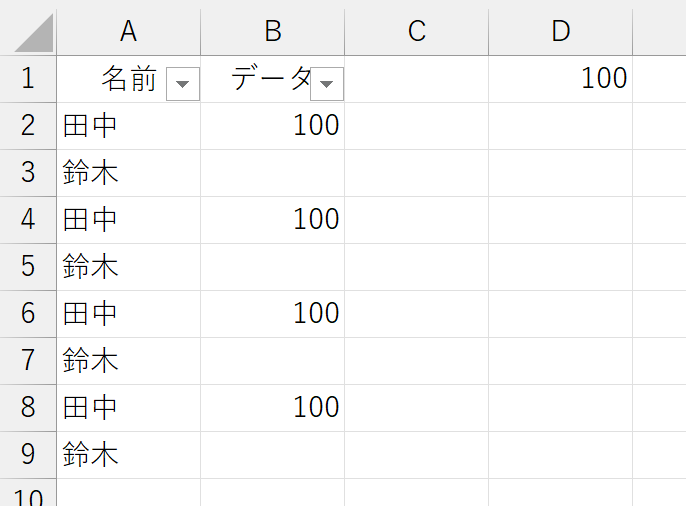Click cell A2 containing 田中
Image resolution: width=686 pixels, height=506 pixels.
tap(129, 126)
